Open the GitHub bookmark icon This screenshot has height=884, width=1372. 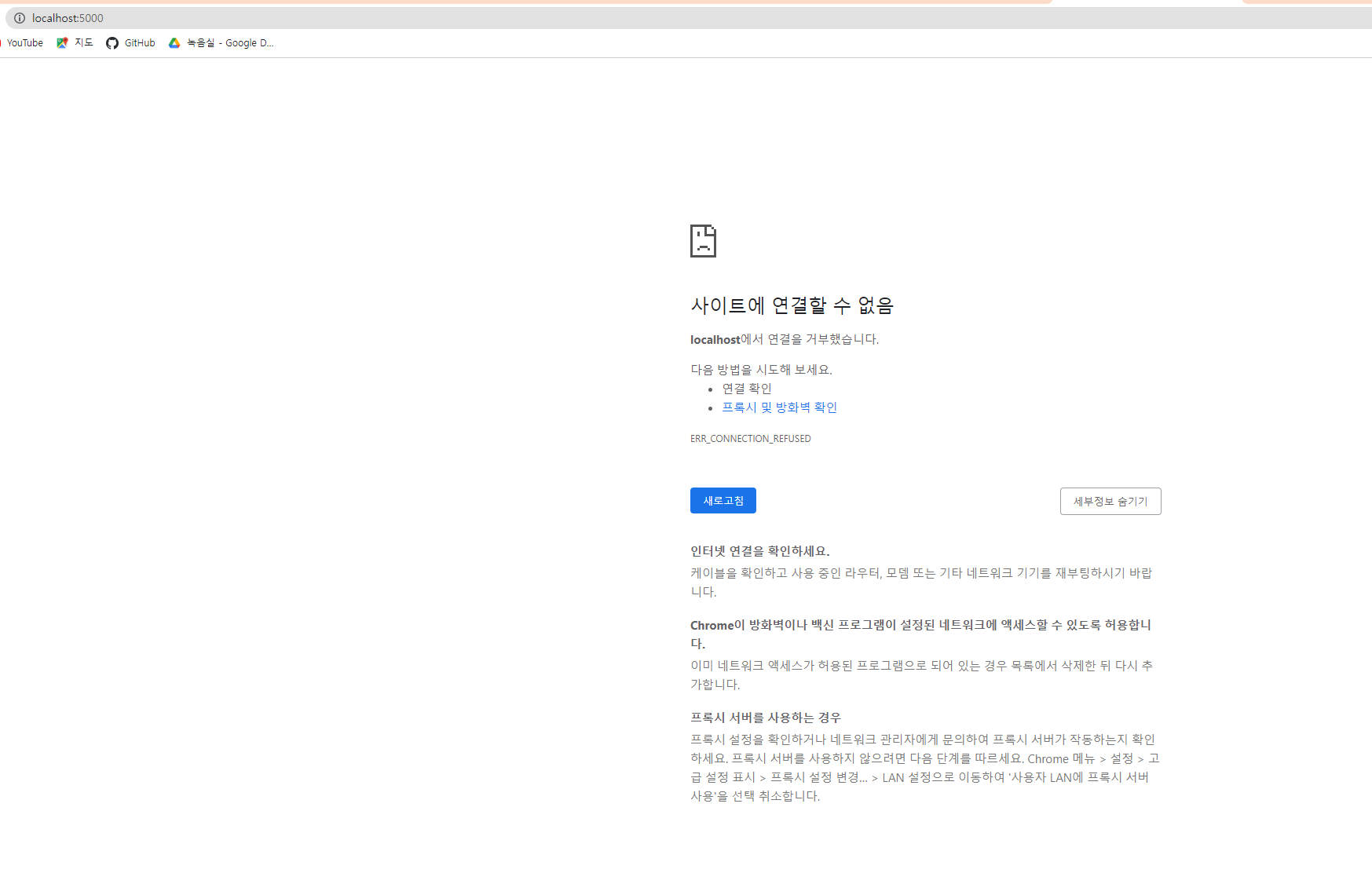pyautogui.click(x=112, y=43)
